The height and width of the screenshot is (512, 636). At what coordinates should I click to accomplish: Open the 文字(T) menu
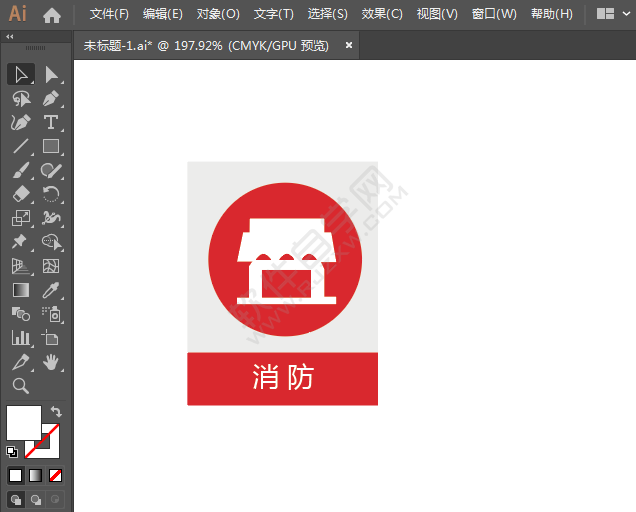273,14
